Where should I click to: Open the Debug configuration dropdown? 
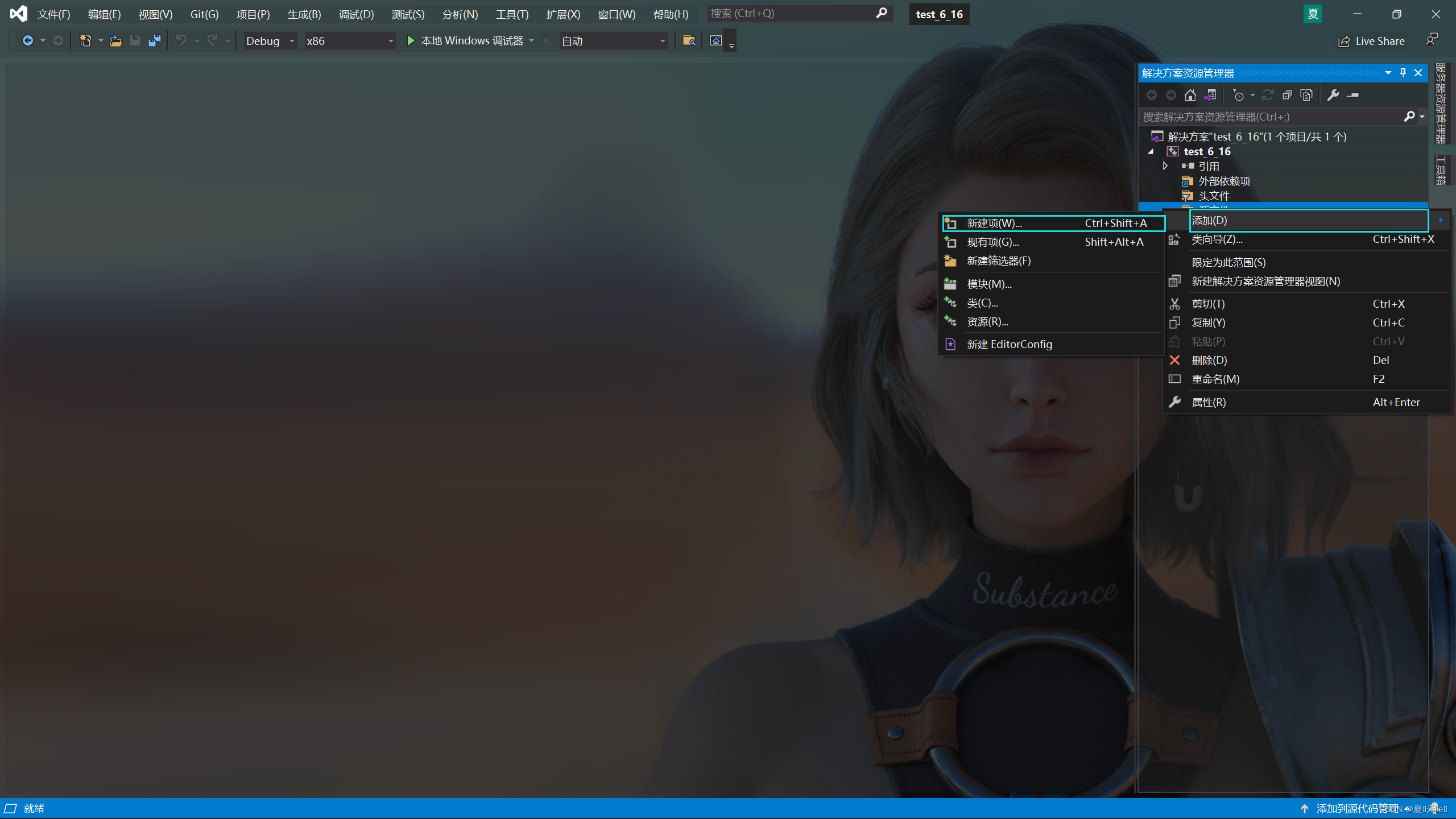click(270, 41)
